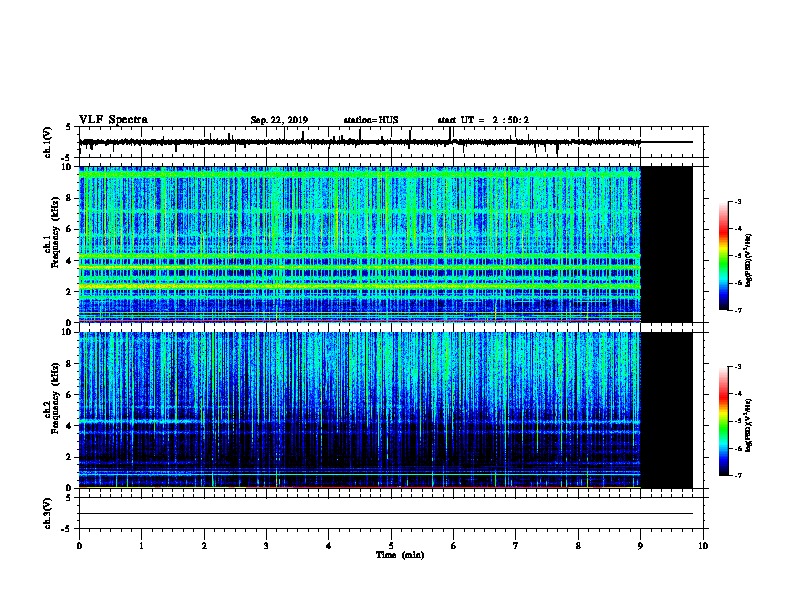Click the ch.1 spectrogram color scale bar
This screenshot has height=612, width=792.
pos(723,256)
